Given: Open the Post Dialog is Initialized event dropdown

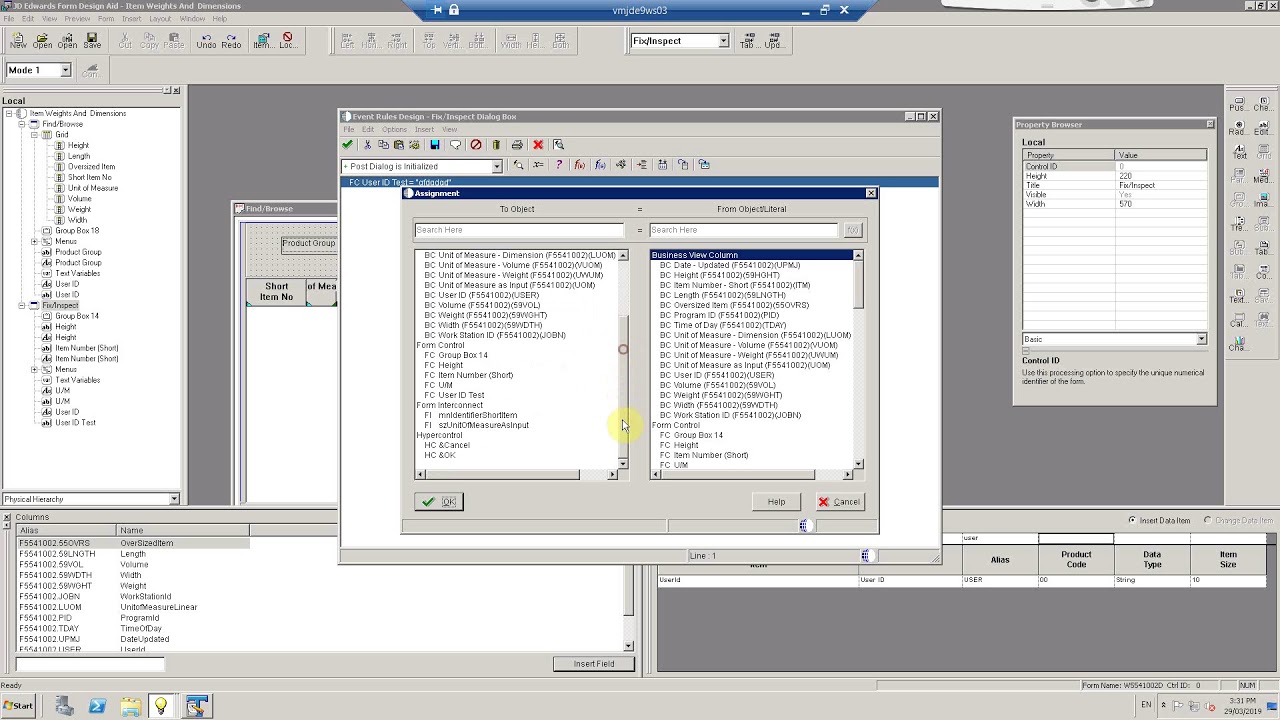Looking at the screenshot, I should coord(497,166).
